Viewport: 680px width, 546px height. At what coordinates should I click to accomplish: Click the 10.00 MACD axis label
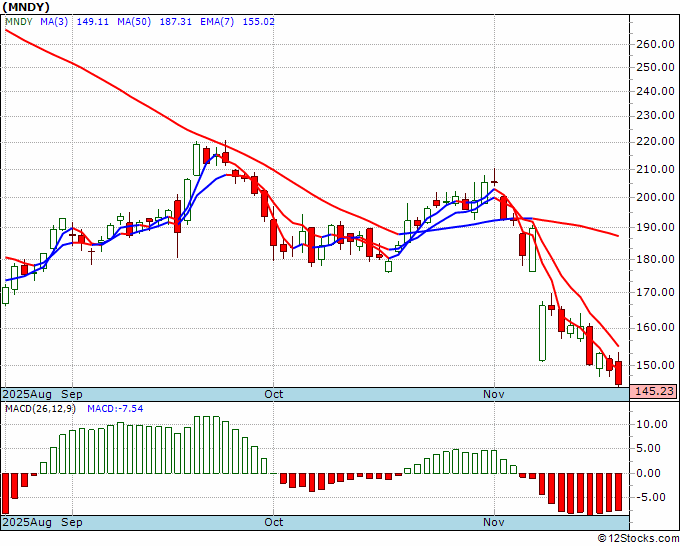[x=652, y=425]
